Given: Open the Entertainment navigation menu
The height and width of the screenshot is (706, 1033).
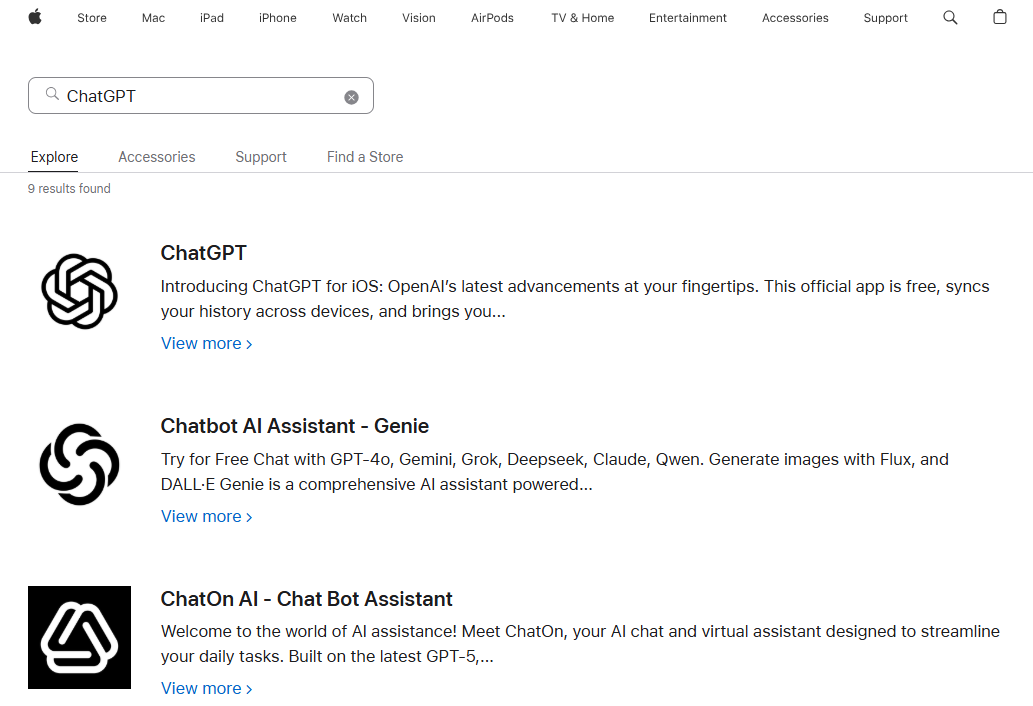Looking at the screenshot, I should (688, 18).
